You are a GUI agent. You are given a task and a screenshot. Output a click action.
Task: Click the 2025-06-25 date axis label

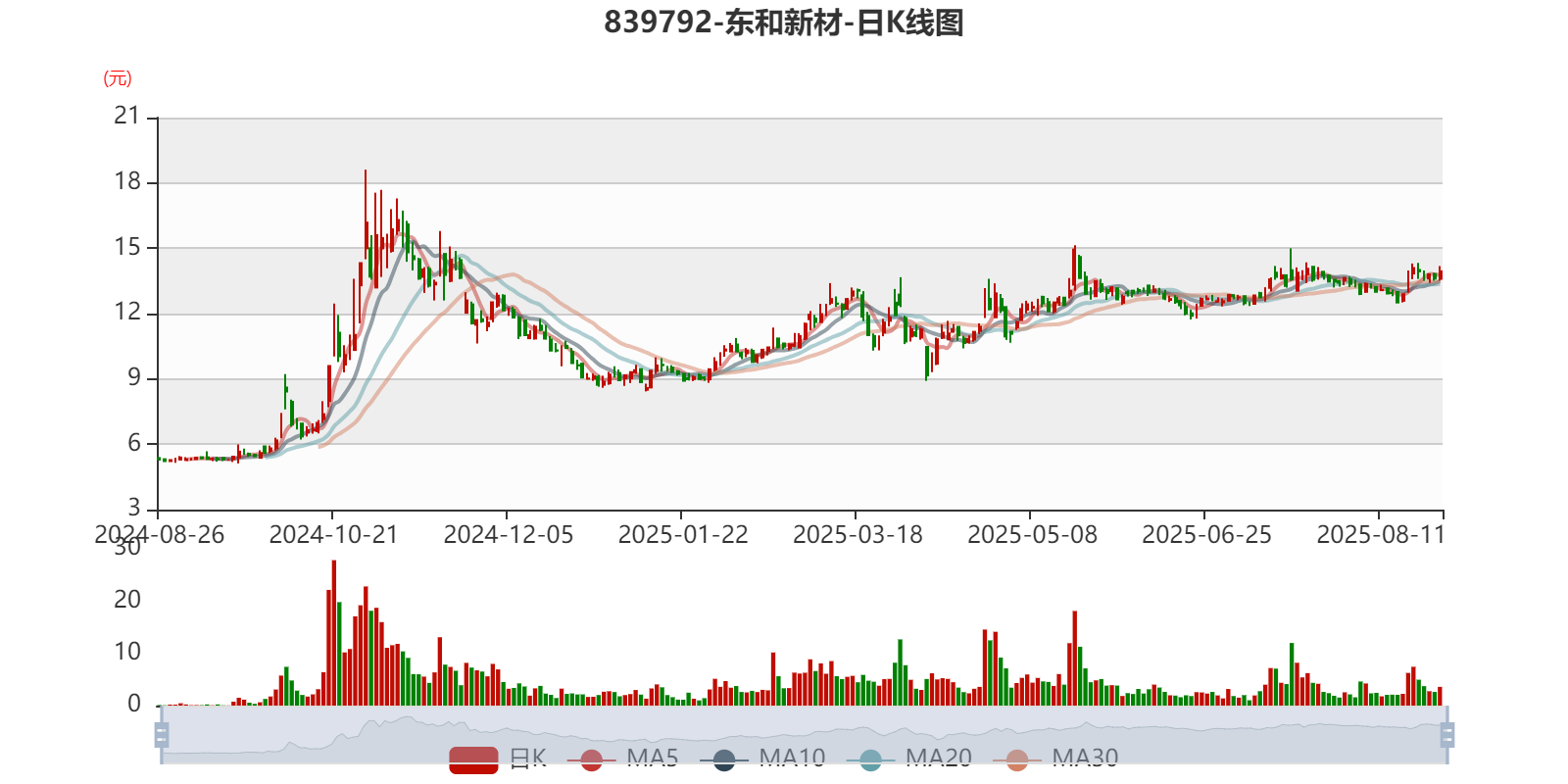(1206, 535)
